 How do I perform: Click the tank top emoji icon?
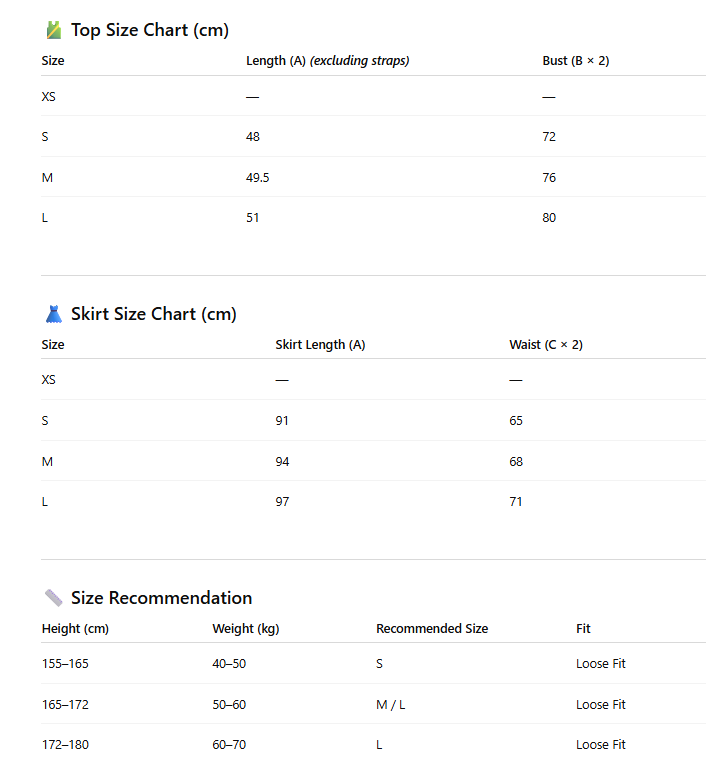(54, 30)
